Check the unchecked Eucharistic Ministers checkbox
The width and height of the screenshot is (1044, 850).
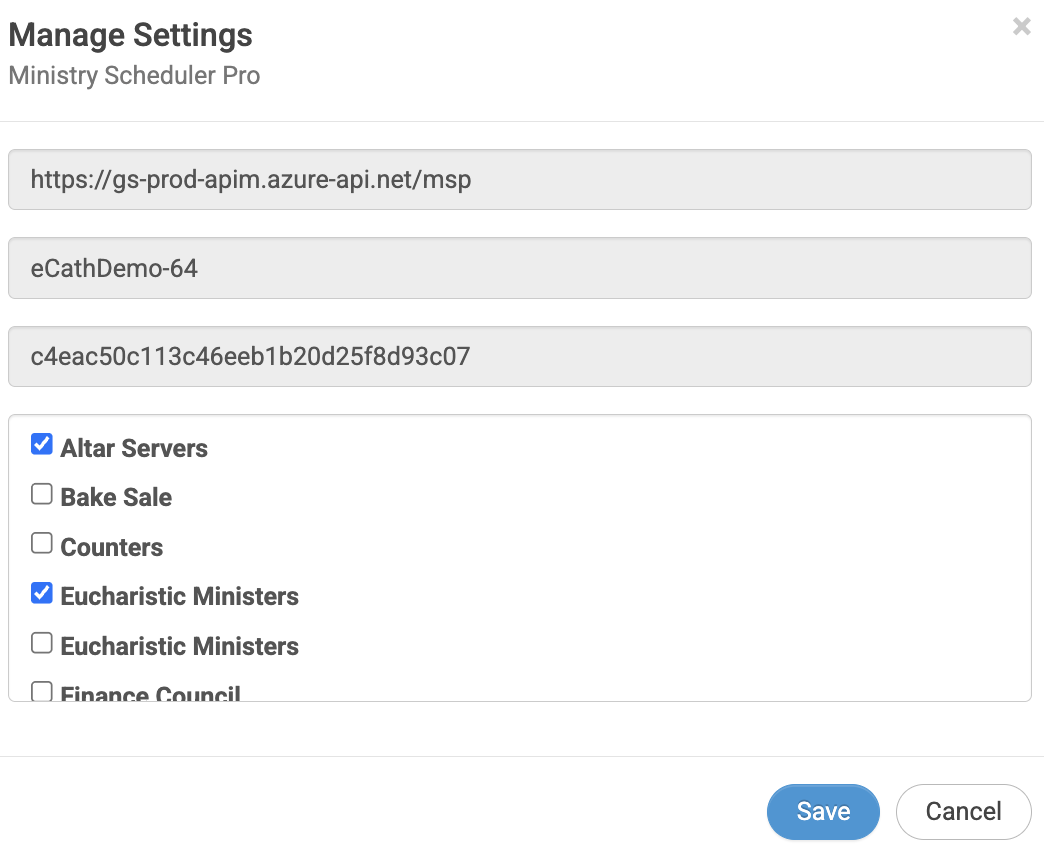coord(42,643)
